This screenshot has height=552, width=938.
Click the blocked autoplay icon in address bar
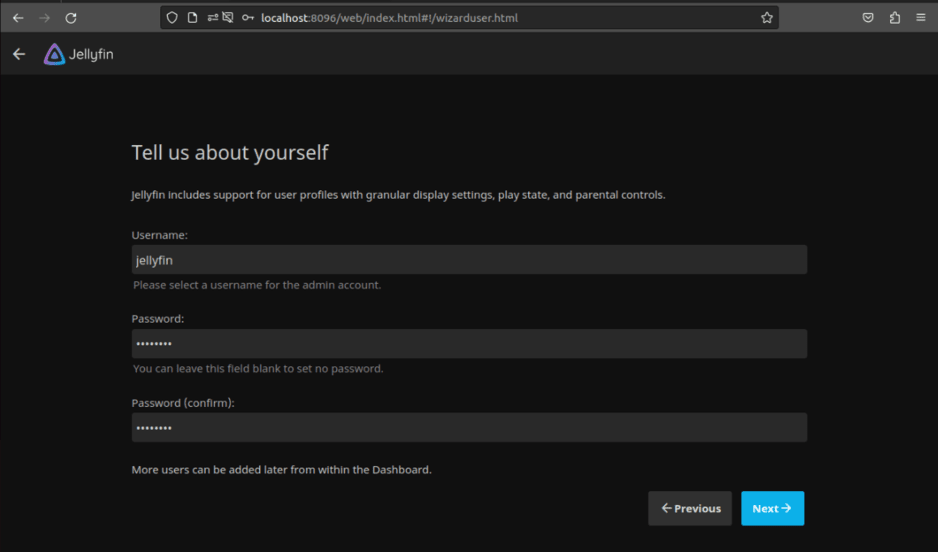228,17
